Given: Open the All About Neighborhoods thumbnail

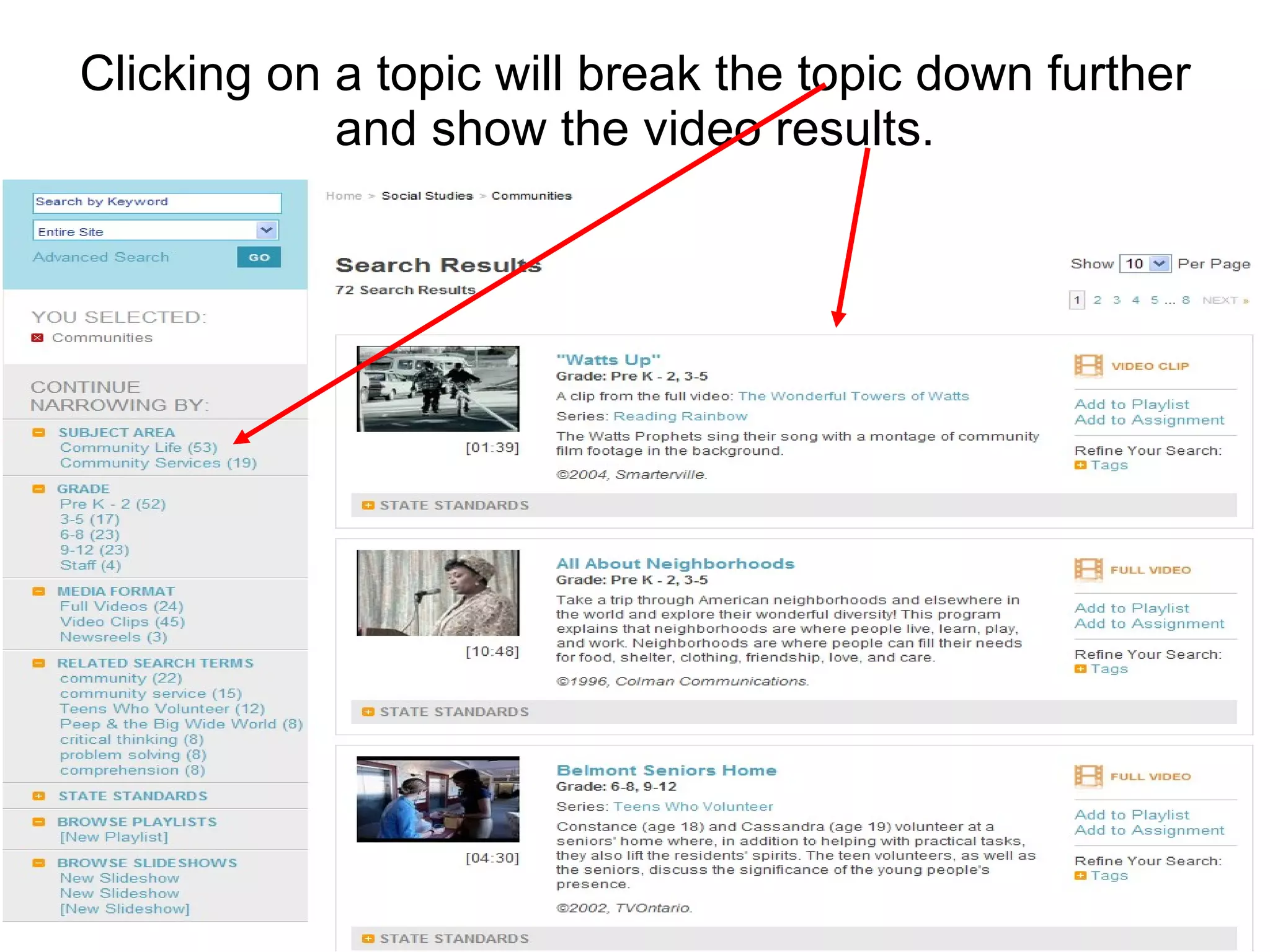Looking at the screenshot, I should point(438,593).
